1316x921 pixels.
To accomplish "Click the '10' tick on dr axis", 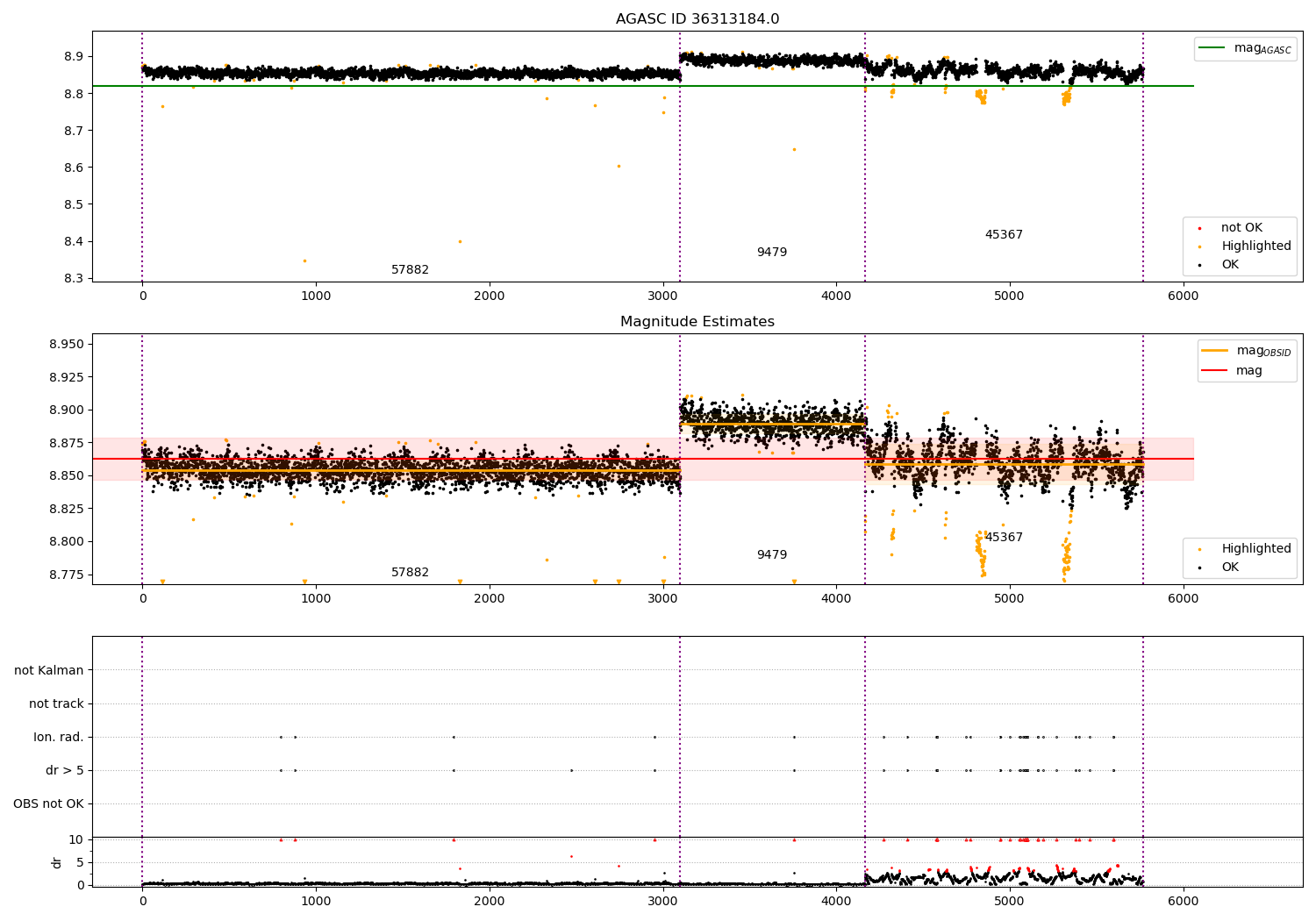I will pos(76,839).
